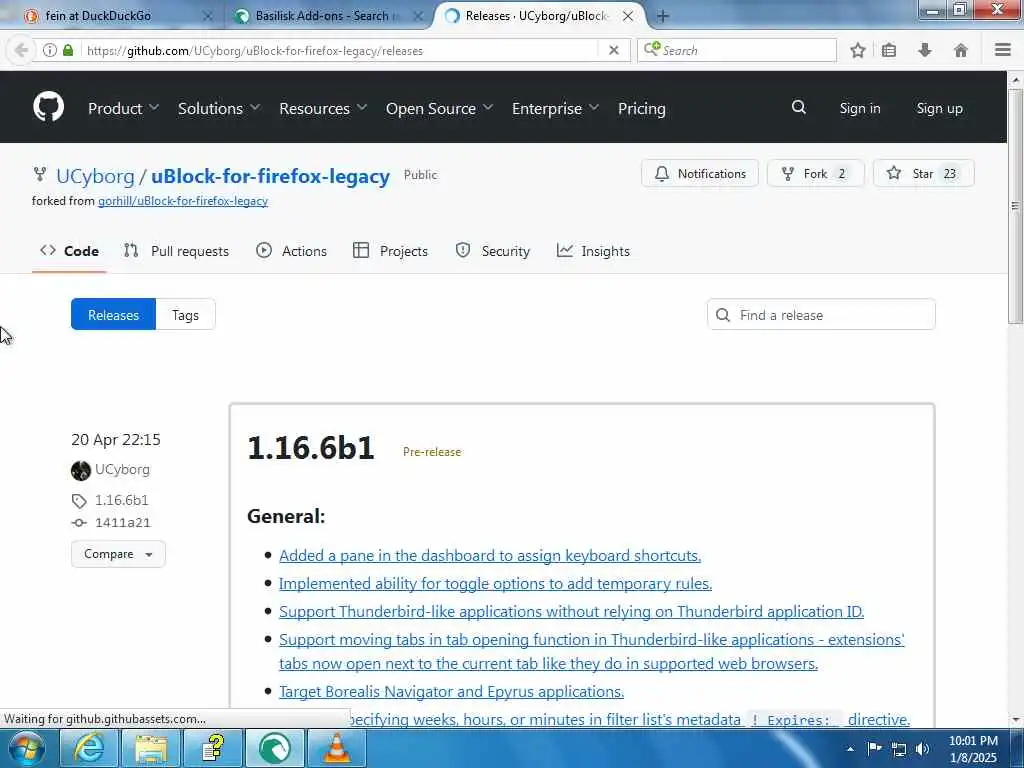1024x768 pixels.
Task: Open the UCyborg owner link
Action: (95, 176)
